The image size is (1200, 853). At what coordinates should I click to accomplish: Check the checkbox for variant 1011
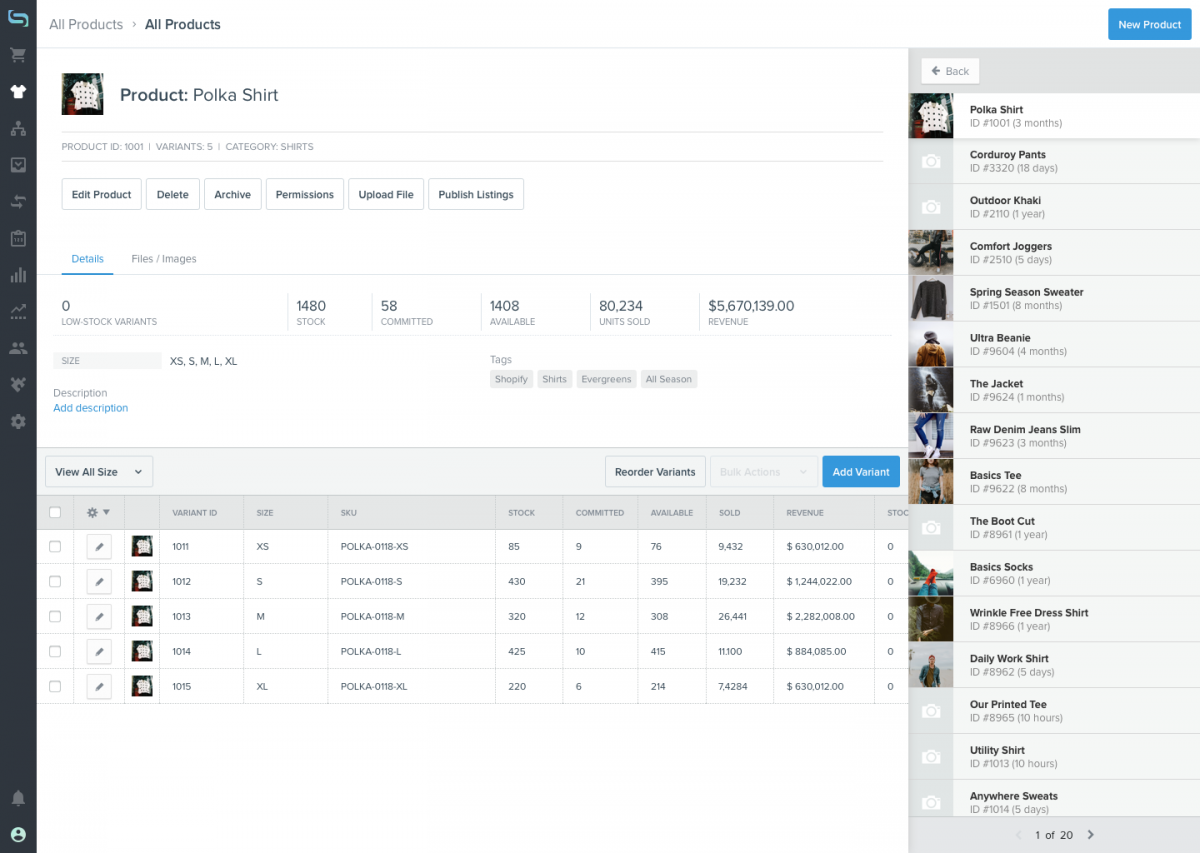(55, 546)
